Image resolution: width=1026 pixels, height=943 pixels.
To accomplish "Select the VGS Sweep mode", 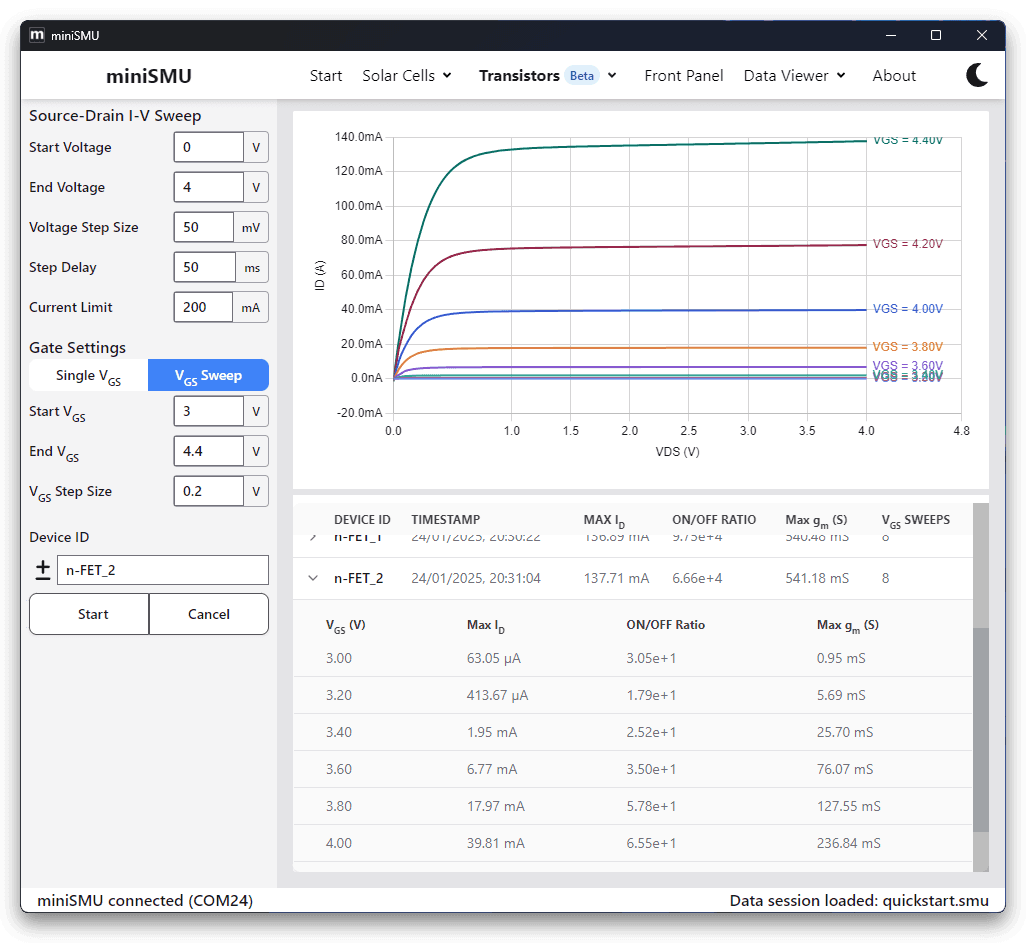I will click(208, 376).
